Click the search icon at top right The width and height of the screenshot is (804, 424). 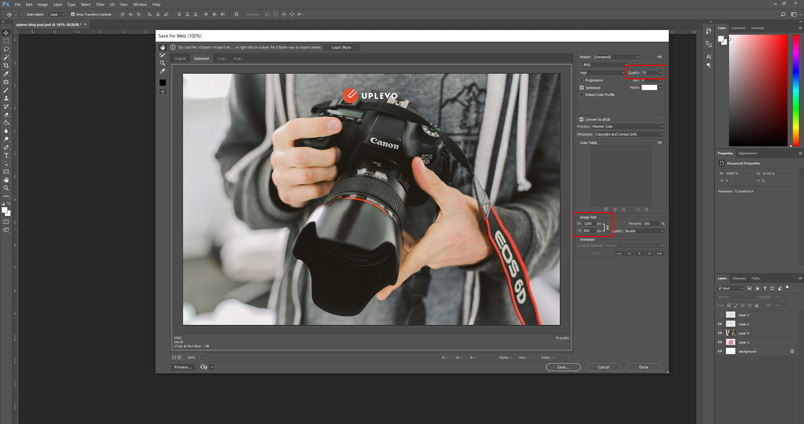[x=783, y=14]
